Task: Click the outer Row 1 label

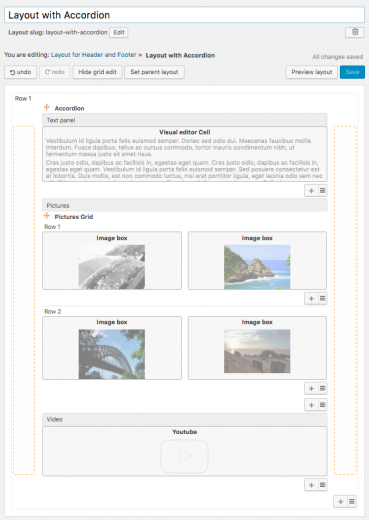Action: [23, 98]
